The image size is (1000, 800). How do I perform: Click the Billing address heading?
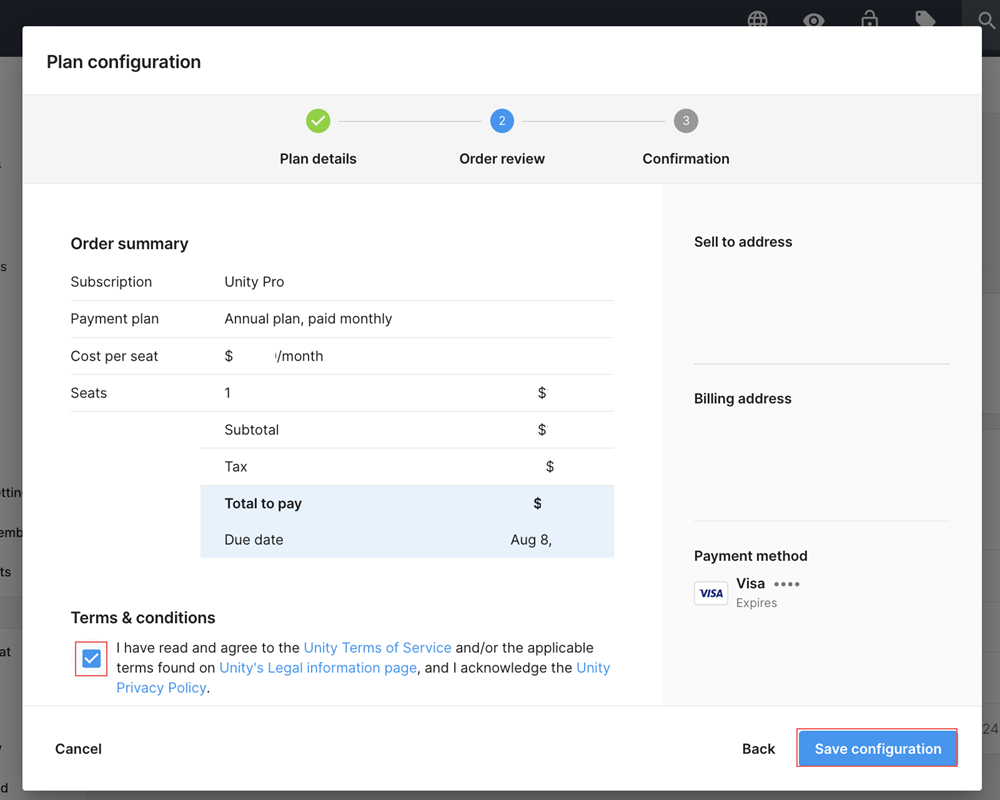(x=742, y=399)
